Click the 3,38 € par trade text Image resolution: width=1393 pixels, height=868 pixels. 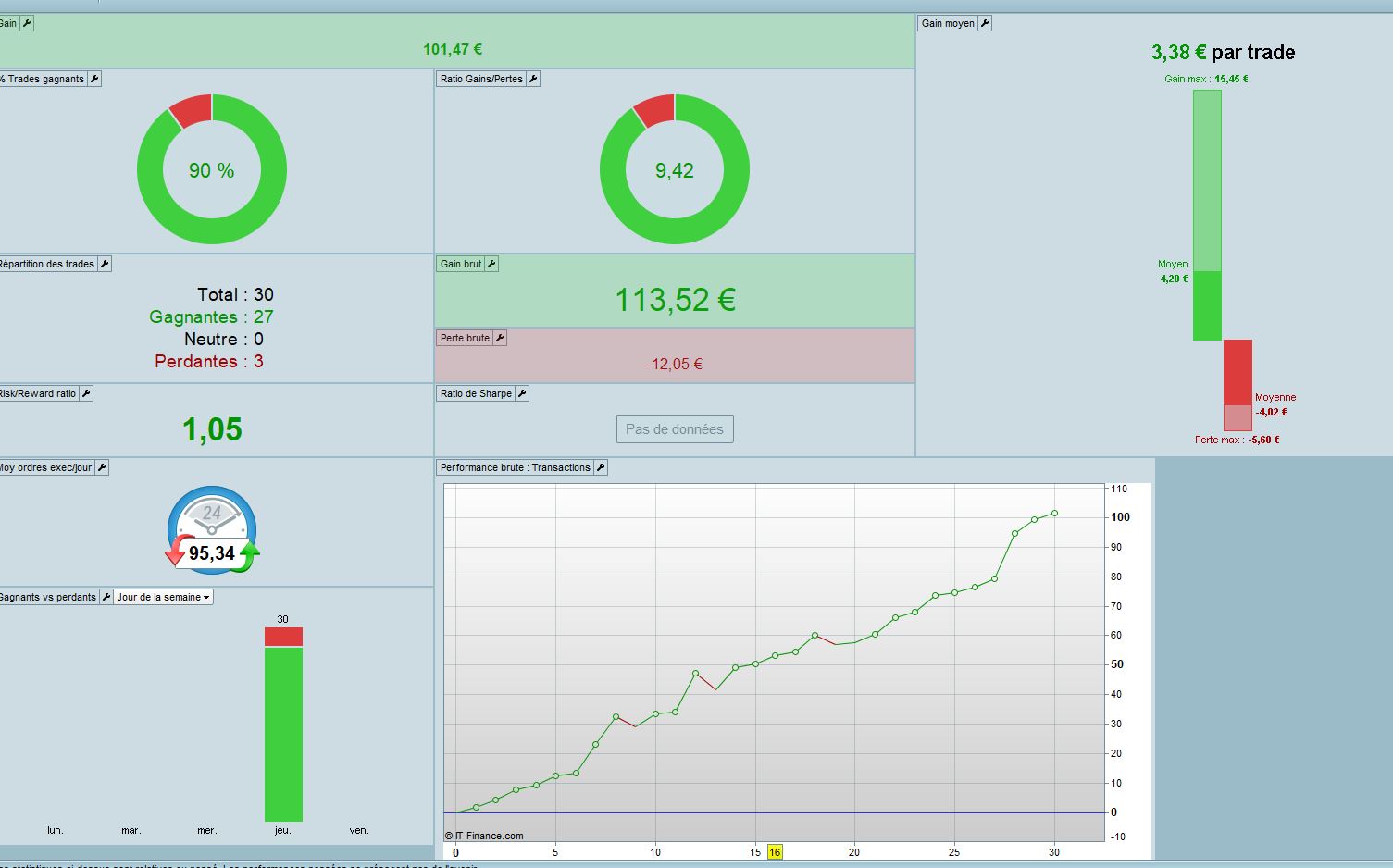1223,53
